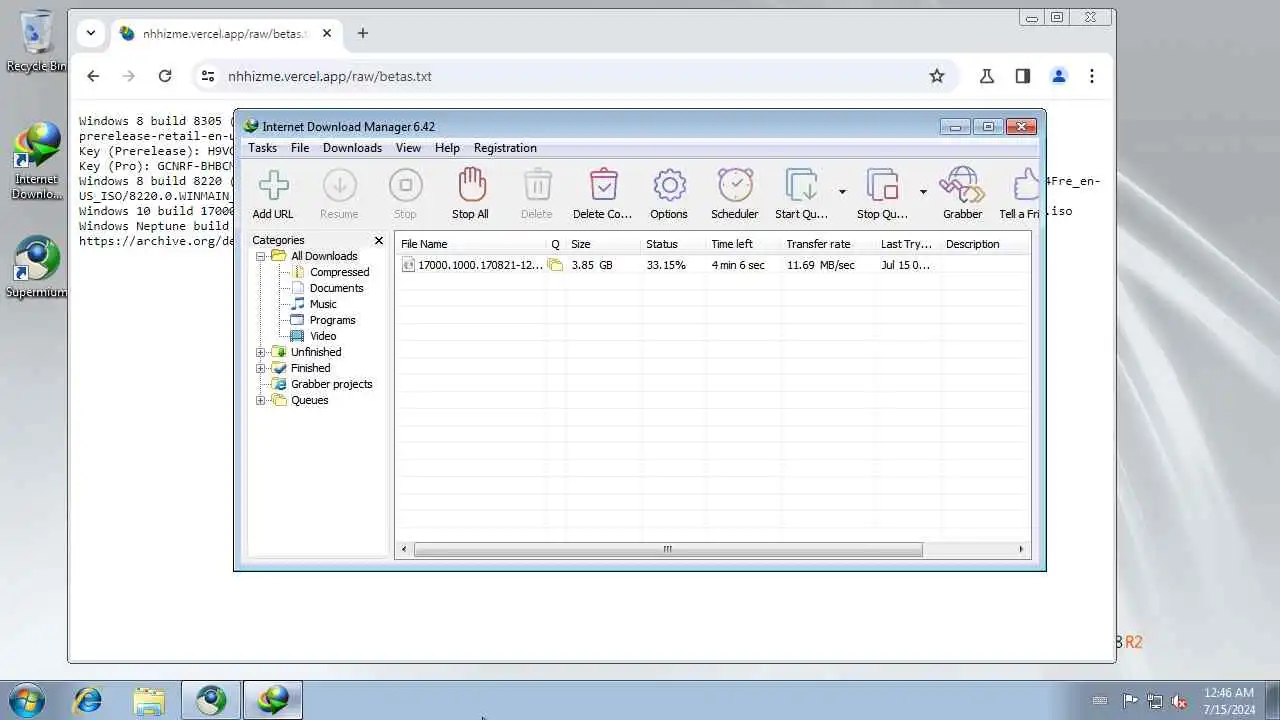This screenshot has height=720, width=1280.
Task: Click the Stop Queue toolbar icon
Action: (882, 186)
